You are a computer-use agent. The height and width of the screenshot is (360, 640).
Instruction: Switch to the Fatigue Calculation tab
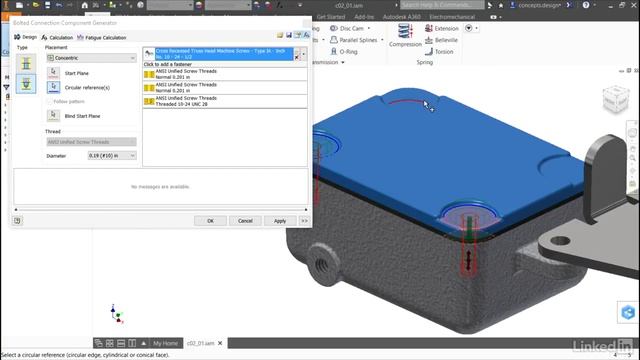pyautogui.click(x=102, y=38)
